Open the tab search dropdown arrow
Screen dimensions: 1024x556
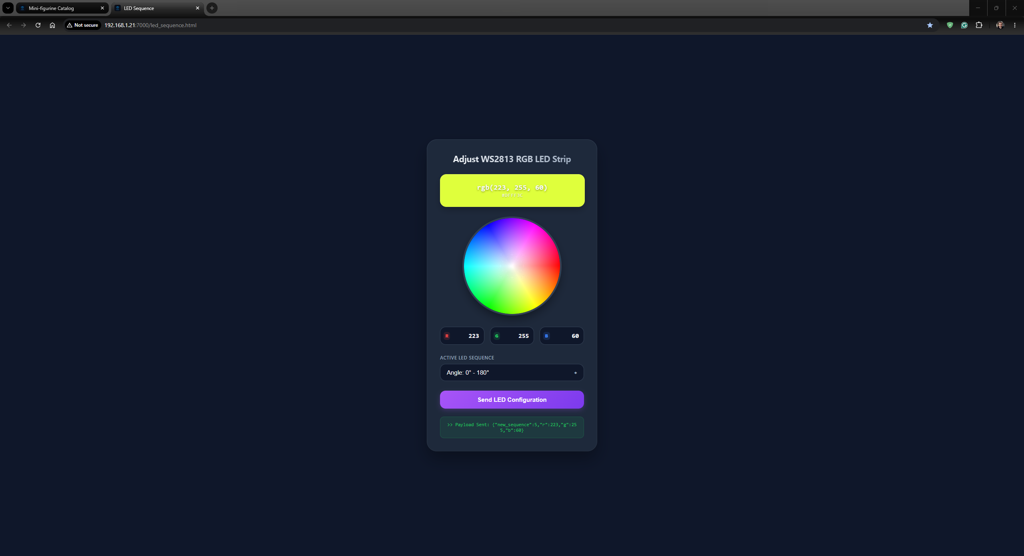(8, 8)
